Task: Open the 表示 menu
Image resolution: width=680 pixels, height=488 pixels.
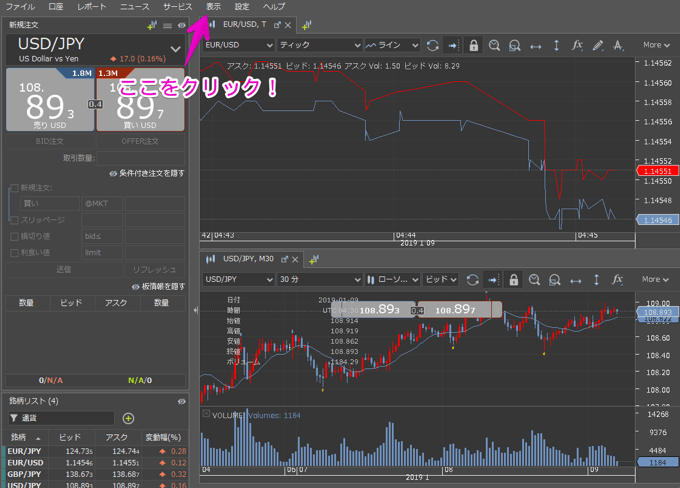Action: pyautogui.click(x=214, y=7)
